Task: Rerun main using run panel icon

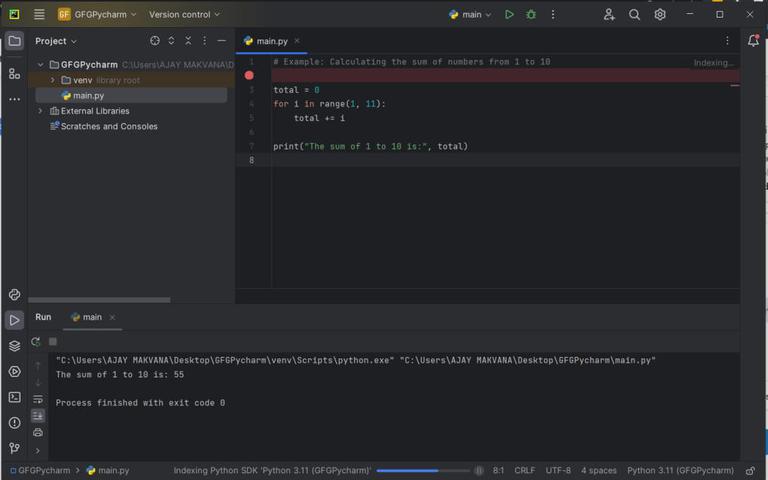Action: [37, 342]
